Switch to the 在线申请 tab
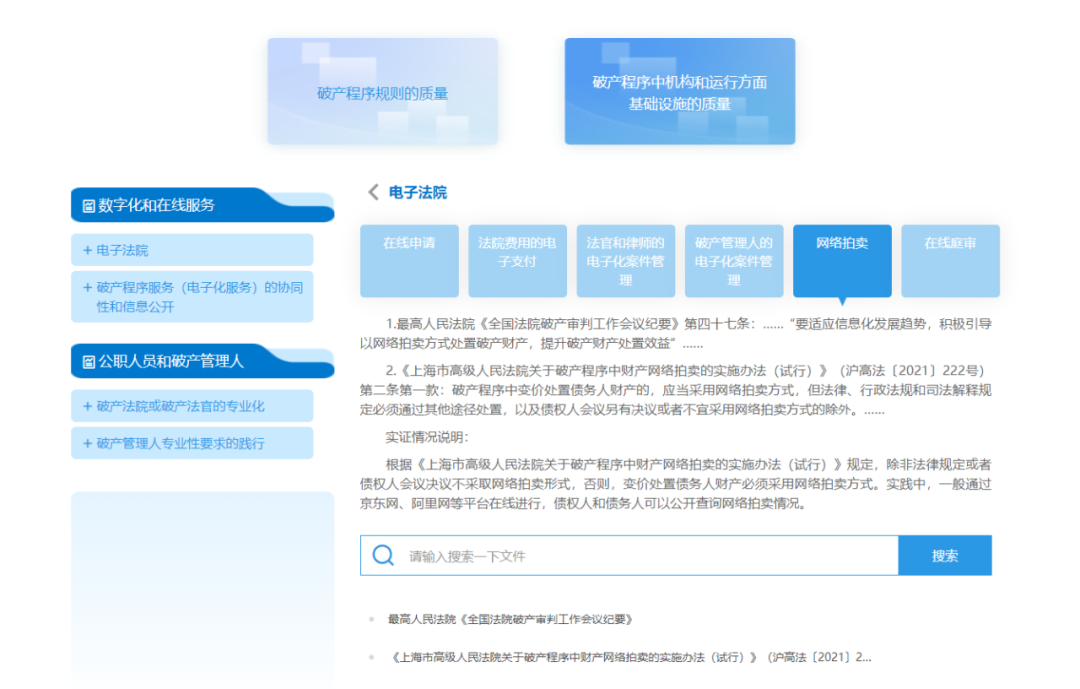The height and width of the screenshot is (689, 1080). (x=409, y=260)
